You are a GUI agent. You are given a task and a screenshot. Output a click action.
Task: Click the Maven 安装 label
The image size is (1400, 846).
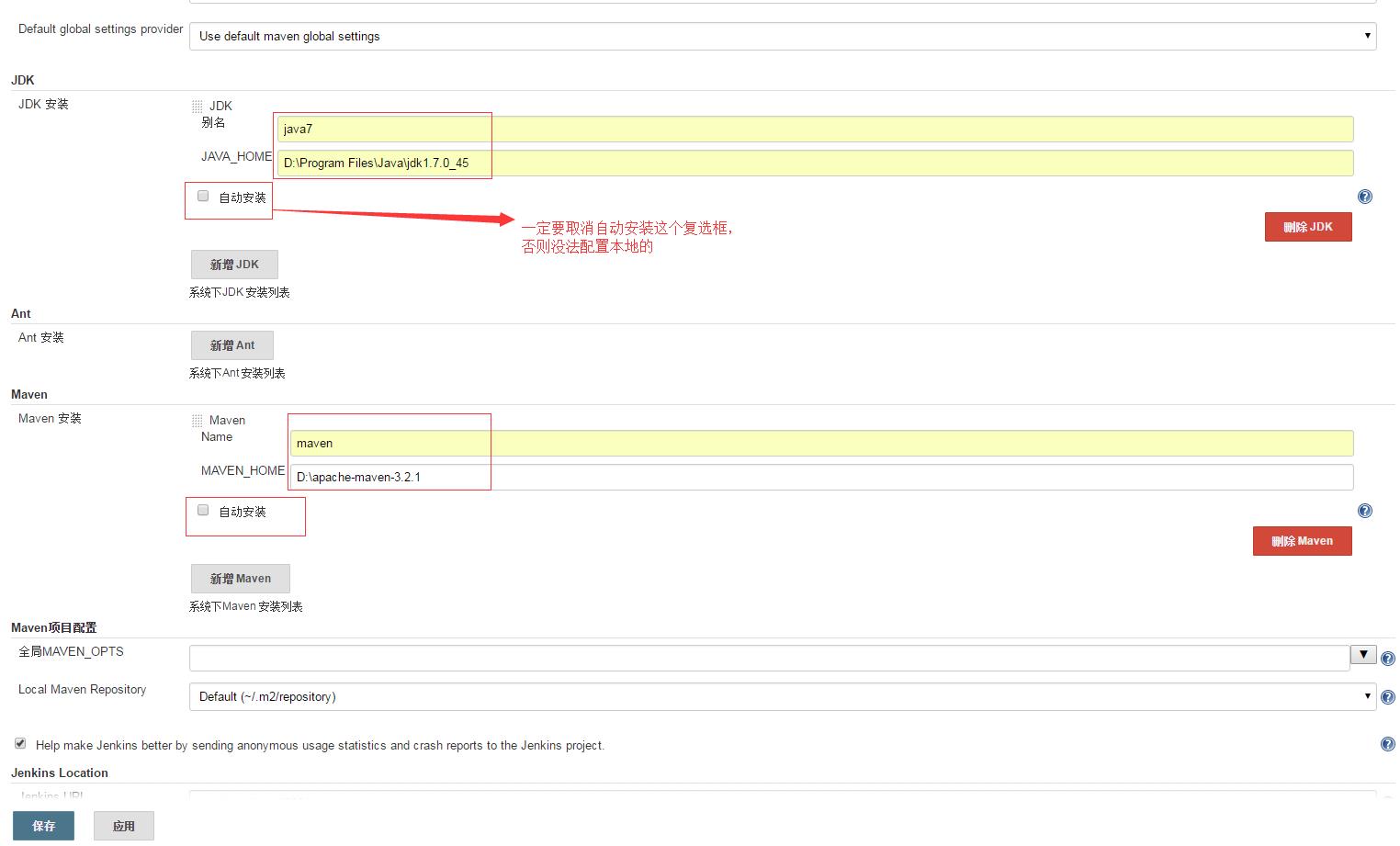[x=50, y=418]
